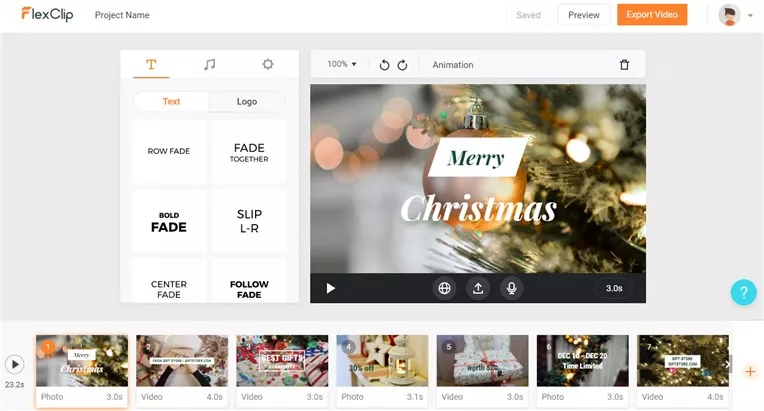Click the Saved status text
This screenshot has height=411, width=764.
pyautogui.click(x=528, y=15)
